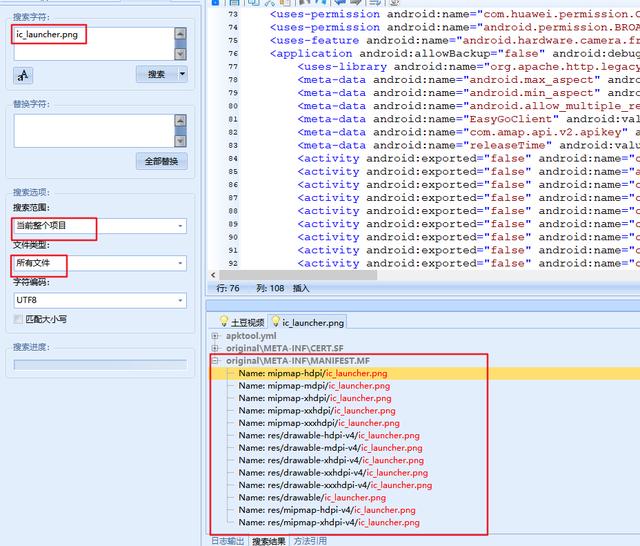Screen dimensions: 640x546
Task: Click code line 76 with application tag
Action: point(454,53)
